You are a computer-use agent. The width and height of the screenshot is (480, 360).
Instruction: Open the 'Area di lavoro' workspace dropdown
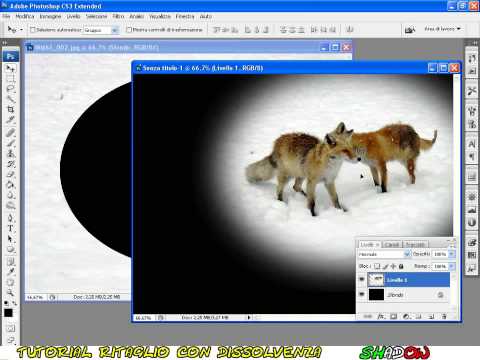click(x=442, y=29)
